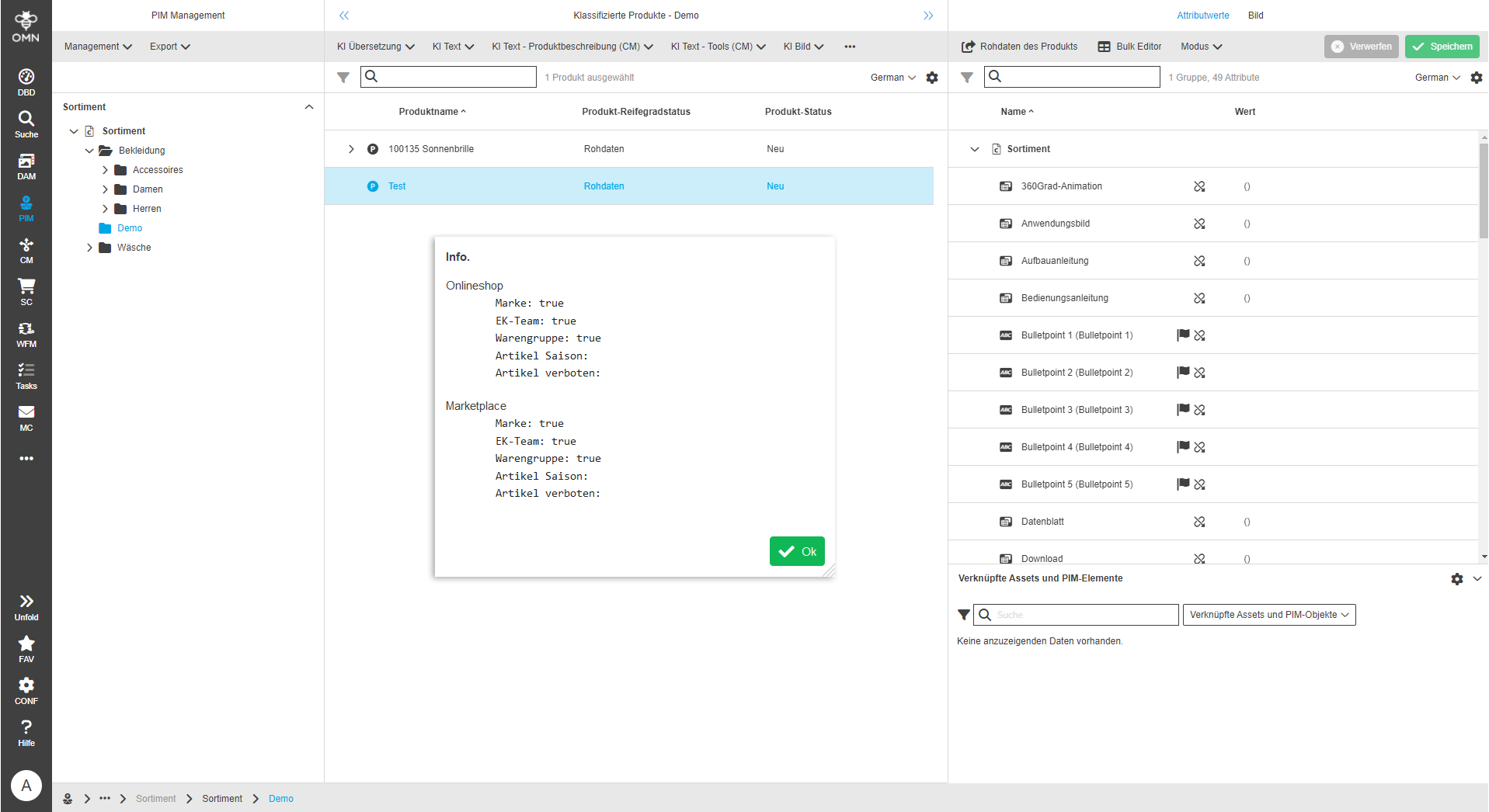Open the Management menu
This screenshot has width=1489, height=812.
(x=97, y=47)
